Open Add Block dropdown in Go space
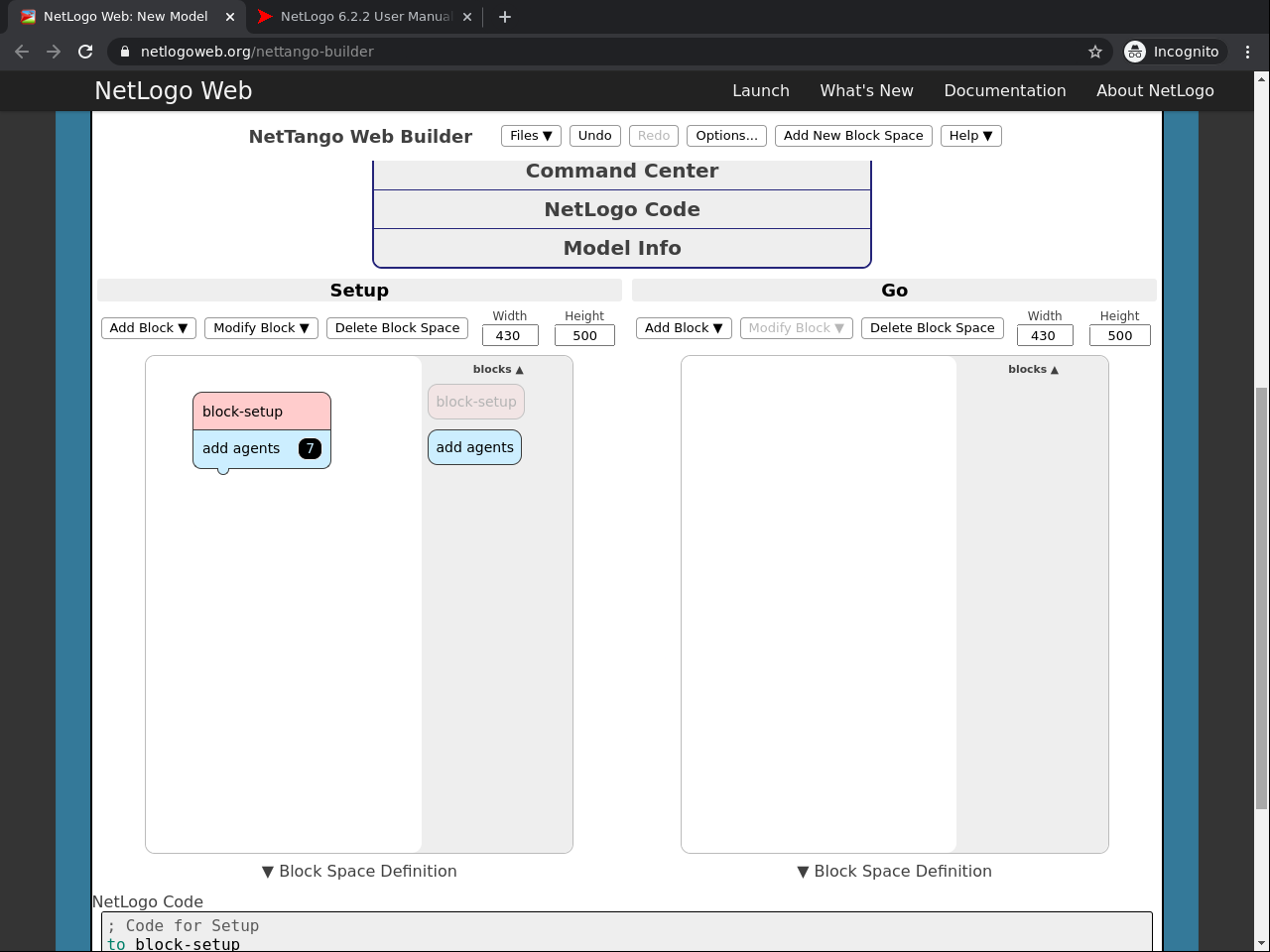The image size is (1270, 952). [x=684, y=328]
